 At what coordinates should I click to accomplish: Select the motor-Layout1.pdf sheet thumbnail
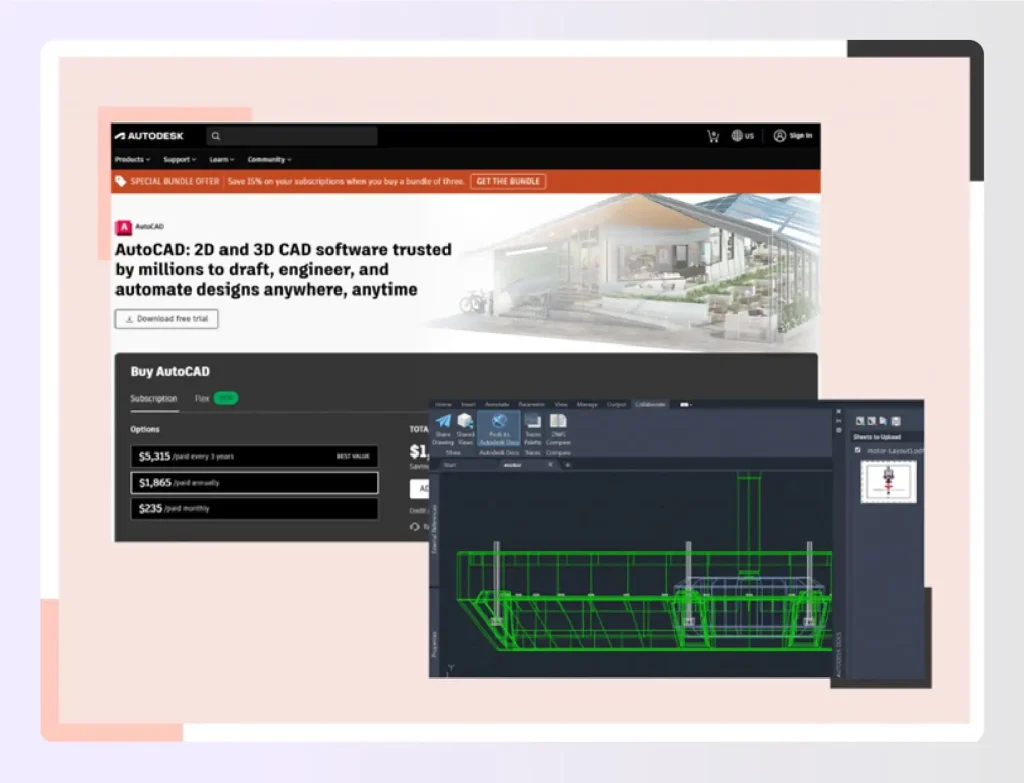pyautogui.click(x=888, y=481)
